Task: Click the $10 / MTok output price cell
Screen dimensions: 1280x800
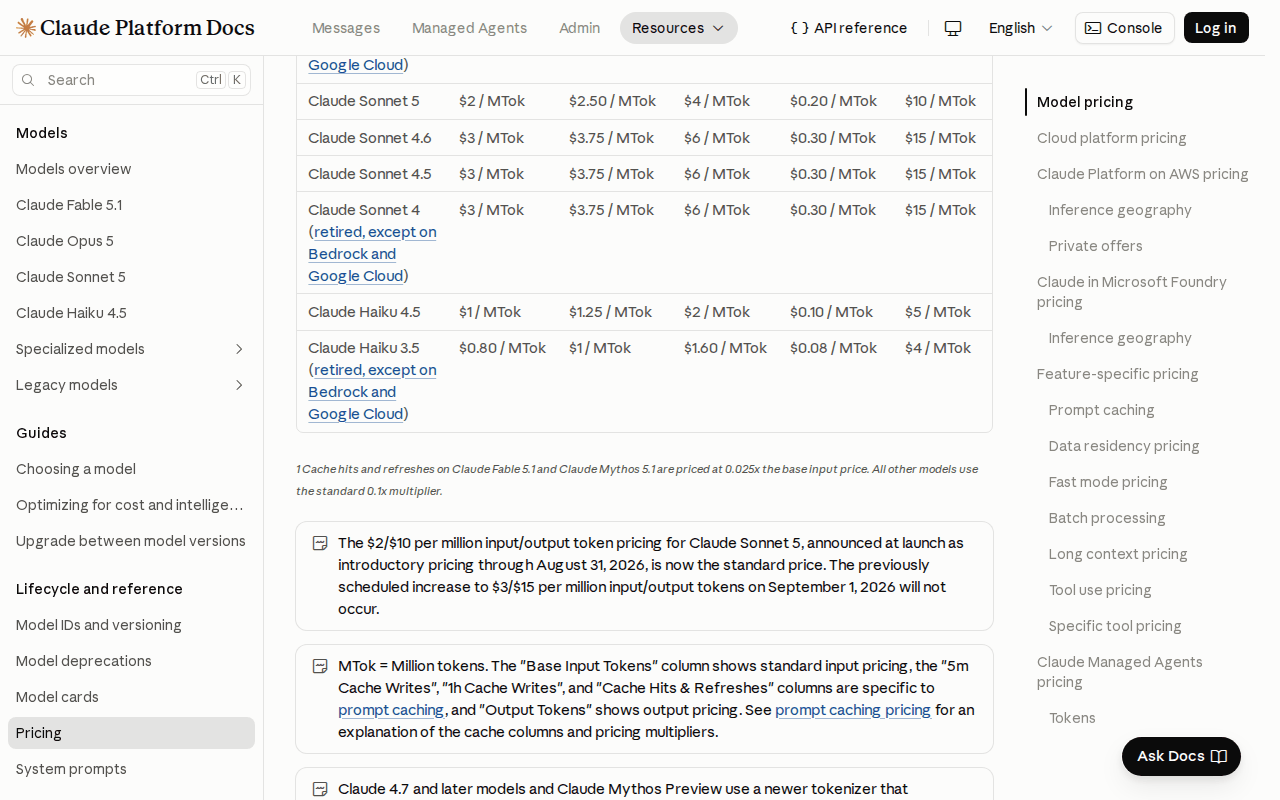Action: (x=941, y=101)
